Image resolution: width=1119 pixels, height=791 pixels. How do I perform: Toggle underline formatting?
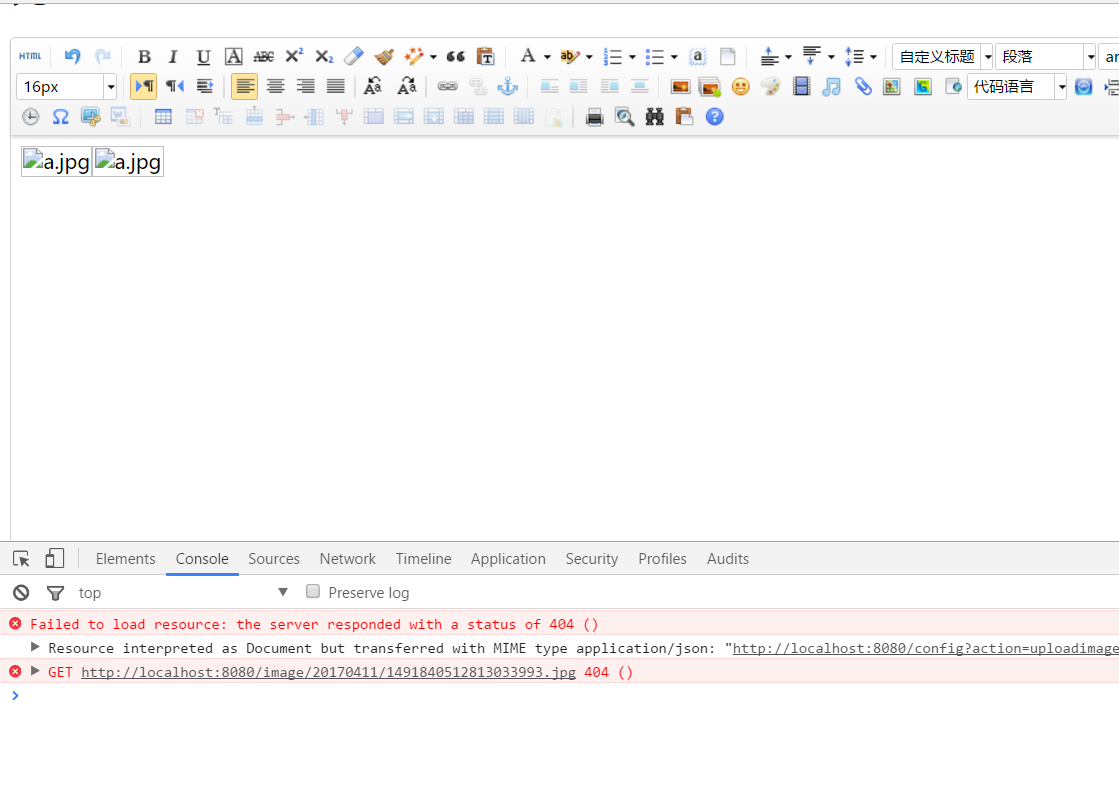click(x=203, y=56)
